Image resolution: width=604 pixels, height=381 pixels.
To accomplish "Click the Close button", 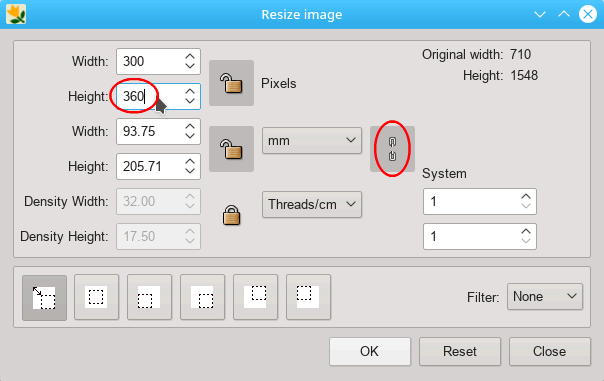I will pos(550,351).
